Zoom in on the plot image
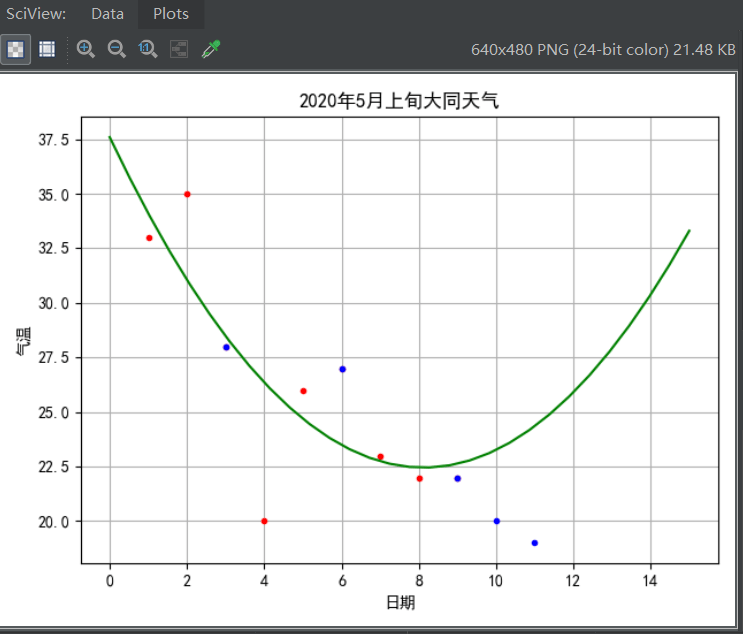 pos(86,49)
